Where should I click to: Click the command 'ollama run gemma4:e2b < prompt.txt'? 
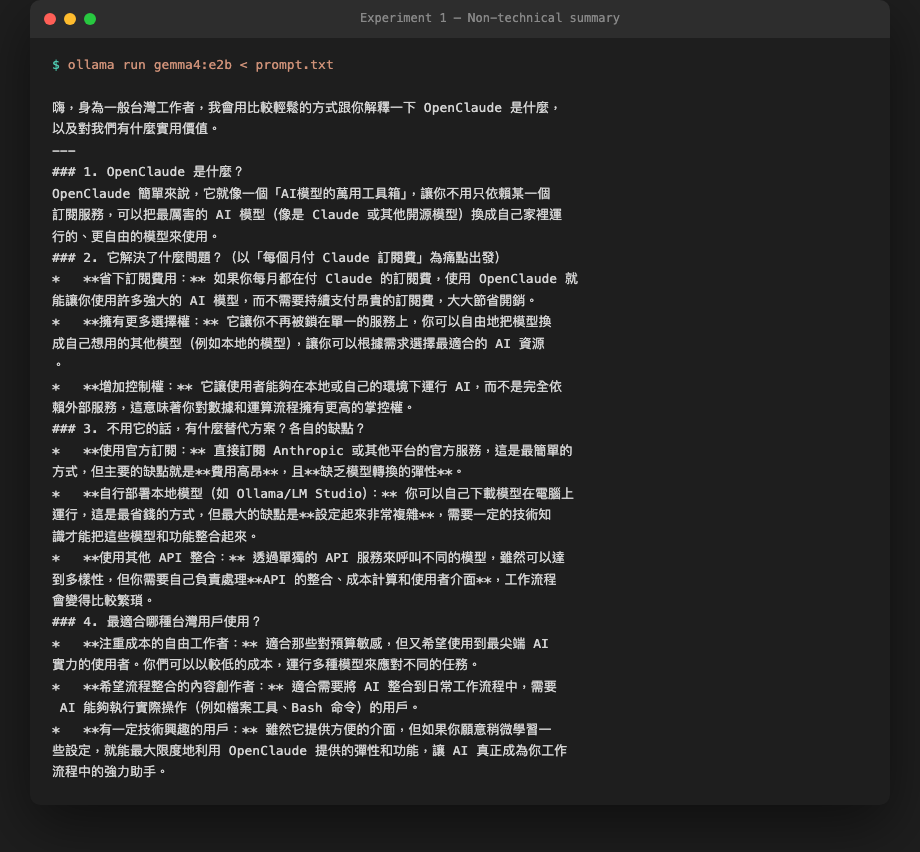200,65
